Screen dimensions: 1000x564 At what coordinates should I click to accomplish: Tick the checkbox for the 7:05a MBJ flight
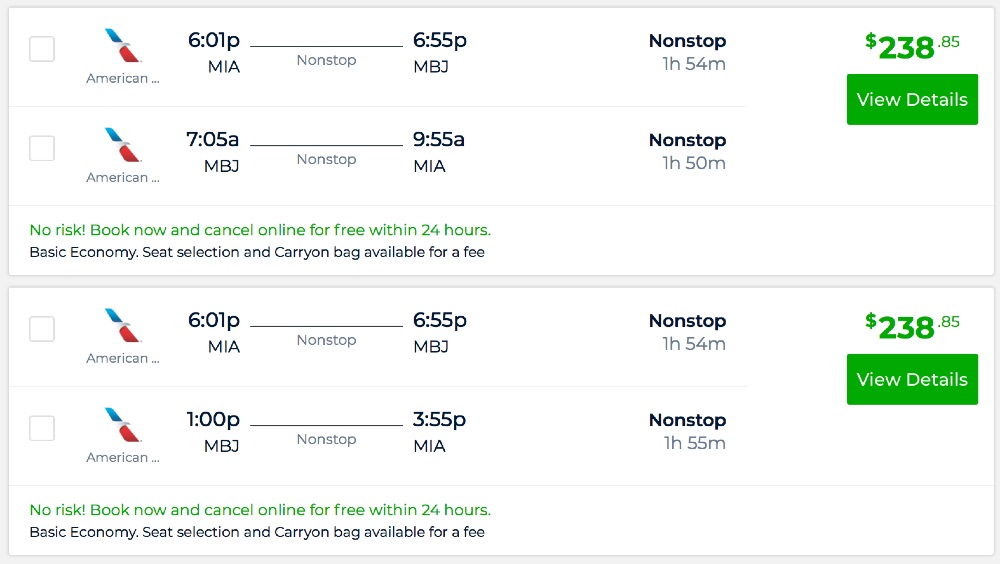click(42, 148)
